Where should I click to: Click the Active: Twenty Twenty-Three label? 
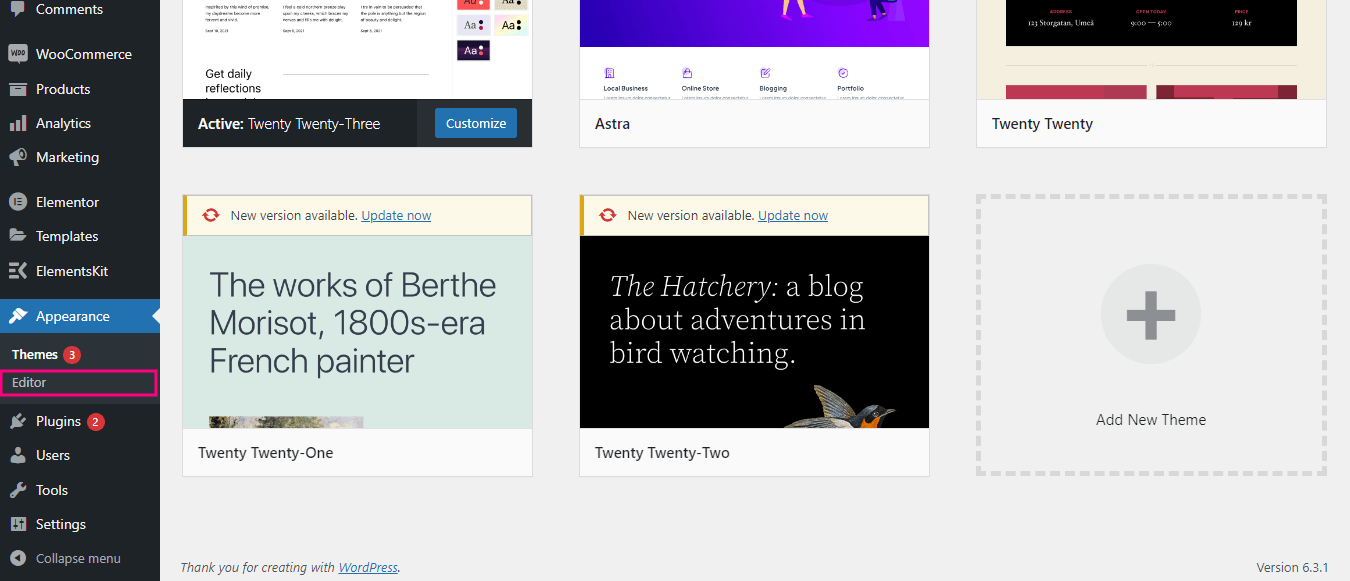(289, 124)
